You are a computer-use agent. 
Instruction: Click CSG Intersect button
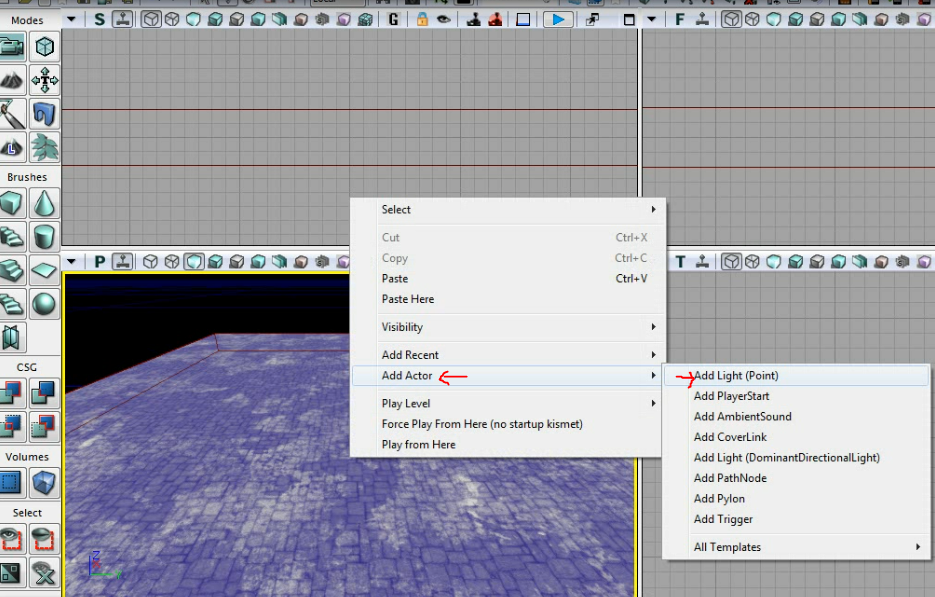coord(12,427)
